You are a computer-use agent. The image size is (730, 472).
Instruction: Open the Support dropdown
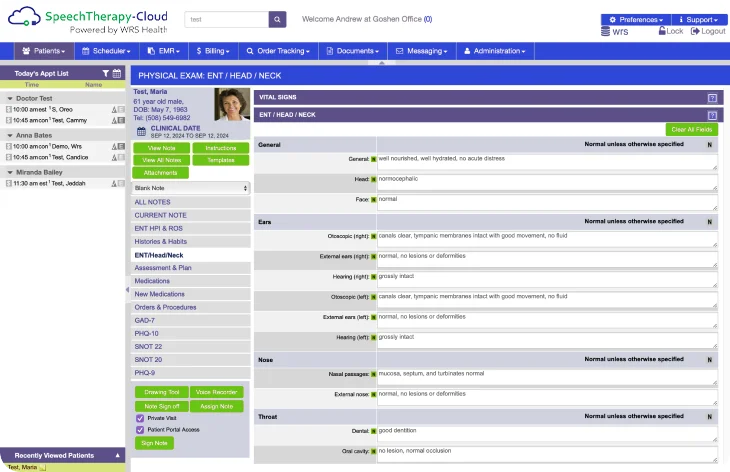click(699, 20)
